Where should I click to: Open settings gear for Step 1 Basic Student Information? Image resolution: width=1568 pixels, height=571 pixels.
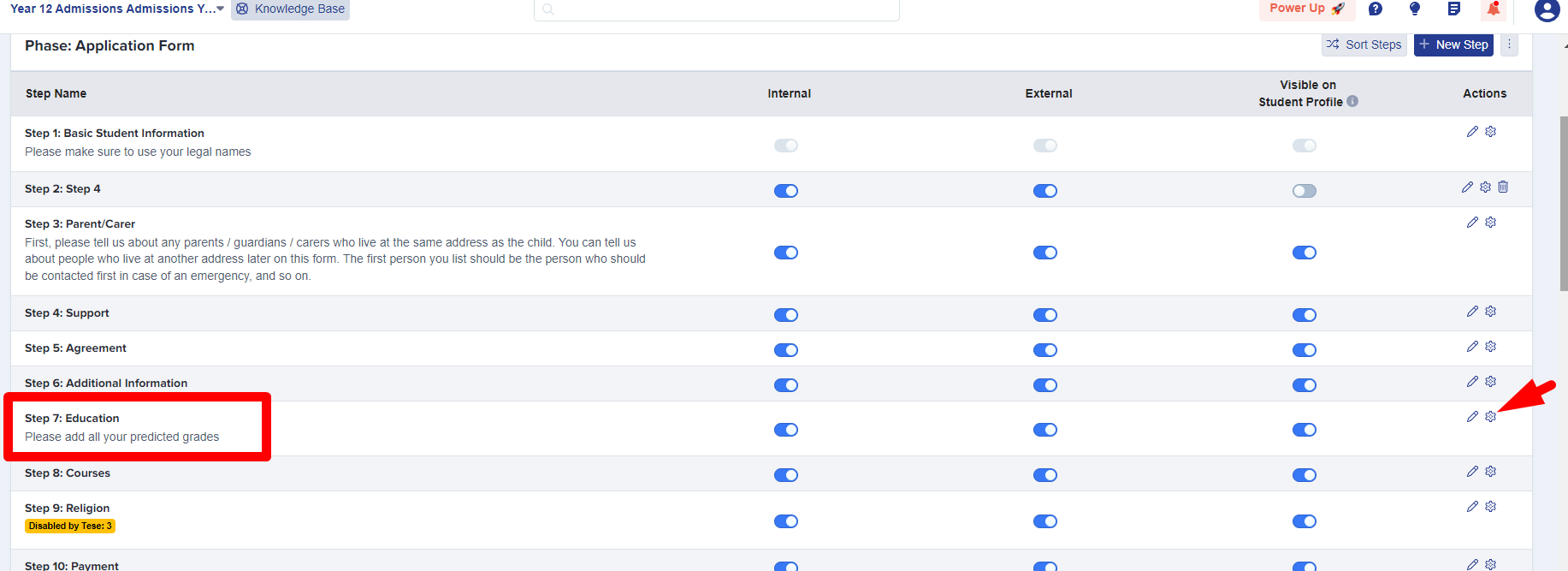(x=1491, y=132)
